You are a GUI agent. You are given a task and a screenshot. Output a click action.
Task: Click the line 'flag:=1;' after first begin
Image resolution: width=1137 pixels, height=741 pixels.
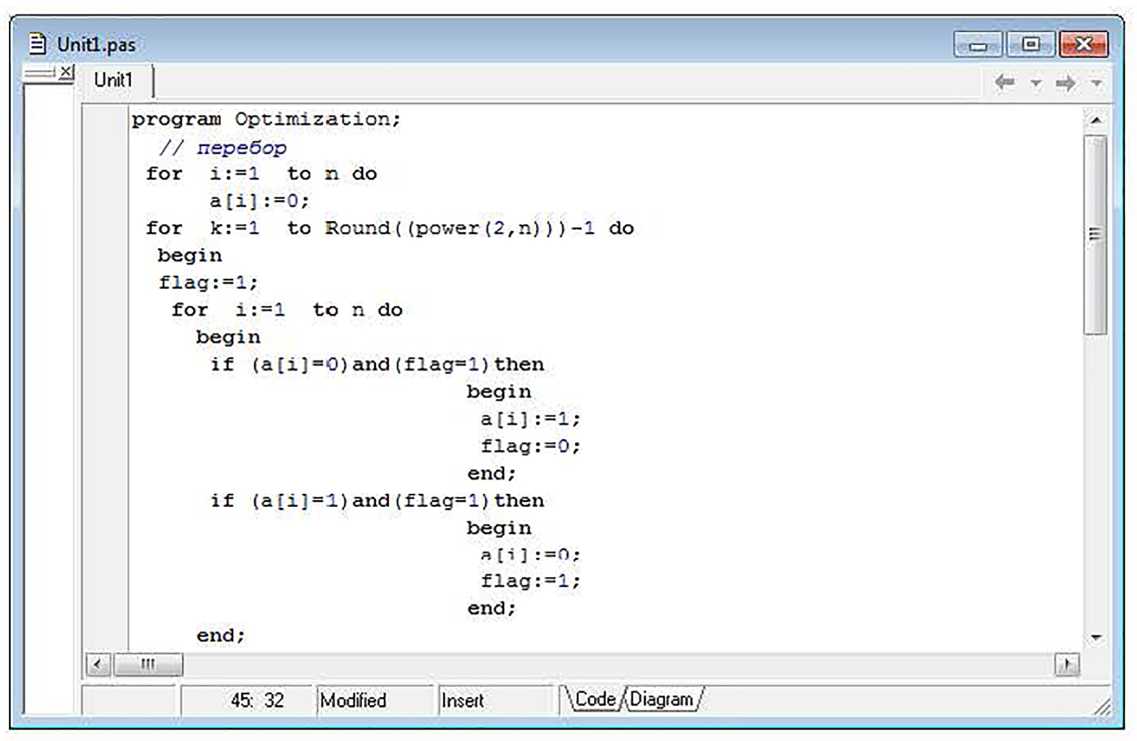coord(208,282)
